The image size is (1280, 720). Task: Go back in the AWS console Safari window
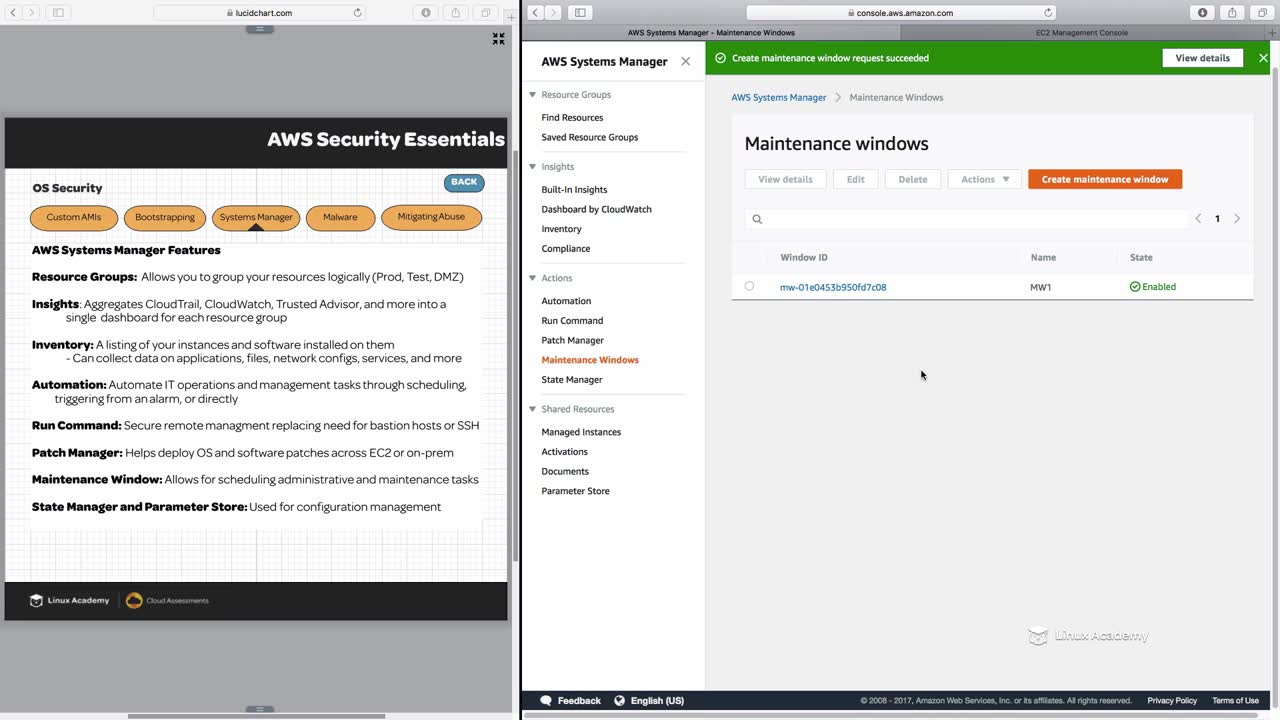[535, 13]
